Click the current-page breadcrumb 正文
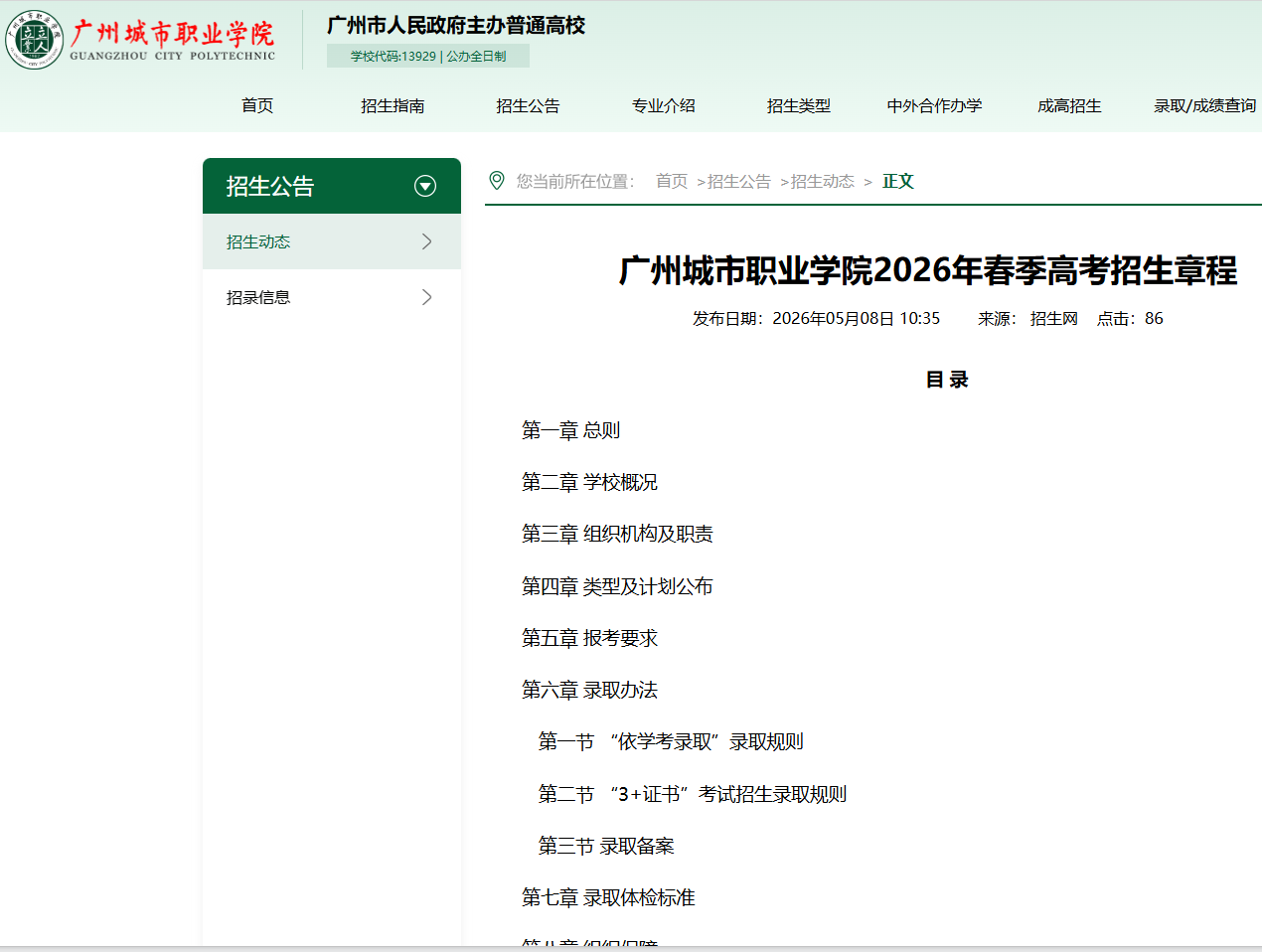Image resolution: width=1262 pixels, height=952 pixels. tap(898, 181)
